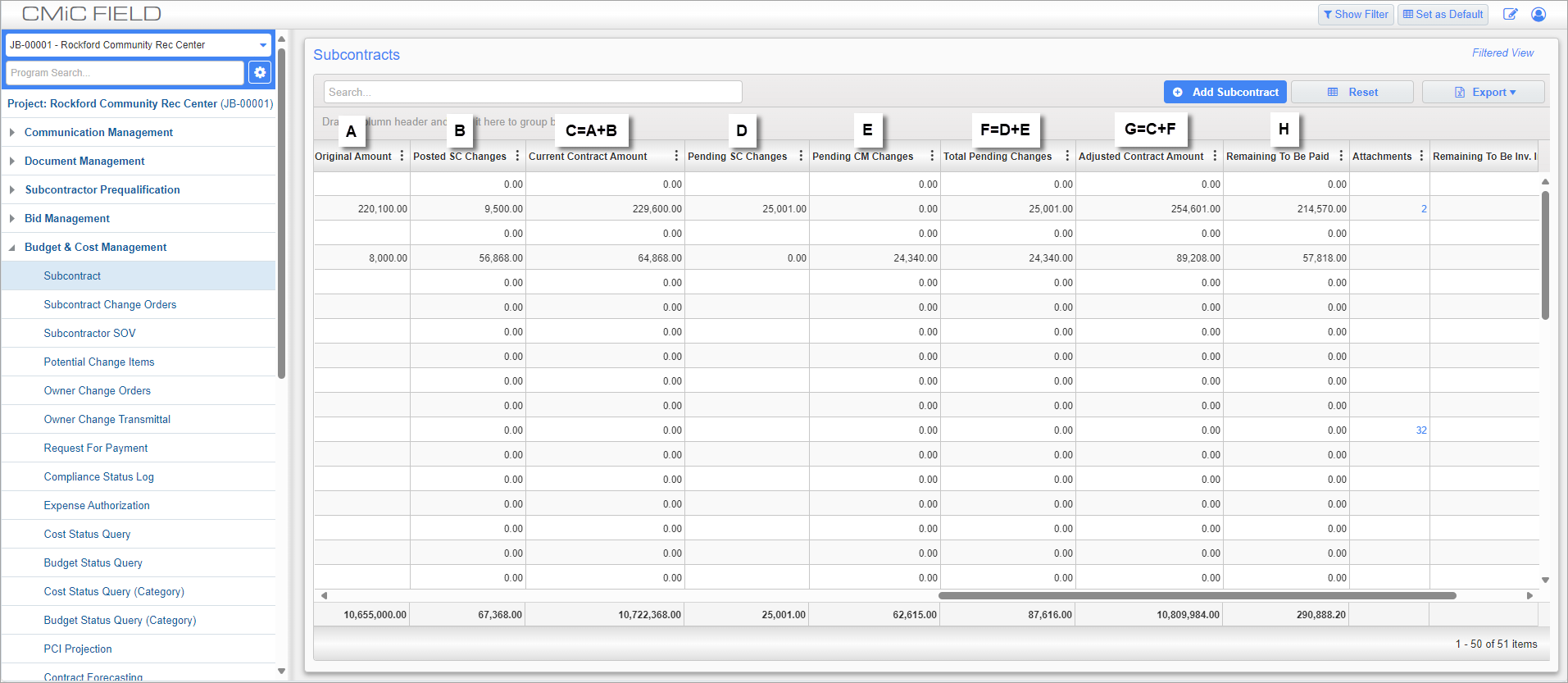The width and height of the screenshot is (1568, 683).
Task: Sort by Adjusted Contract Amount header
Action: click(1141, 156)
